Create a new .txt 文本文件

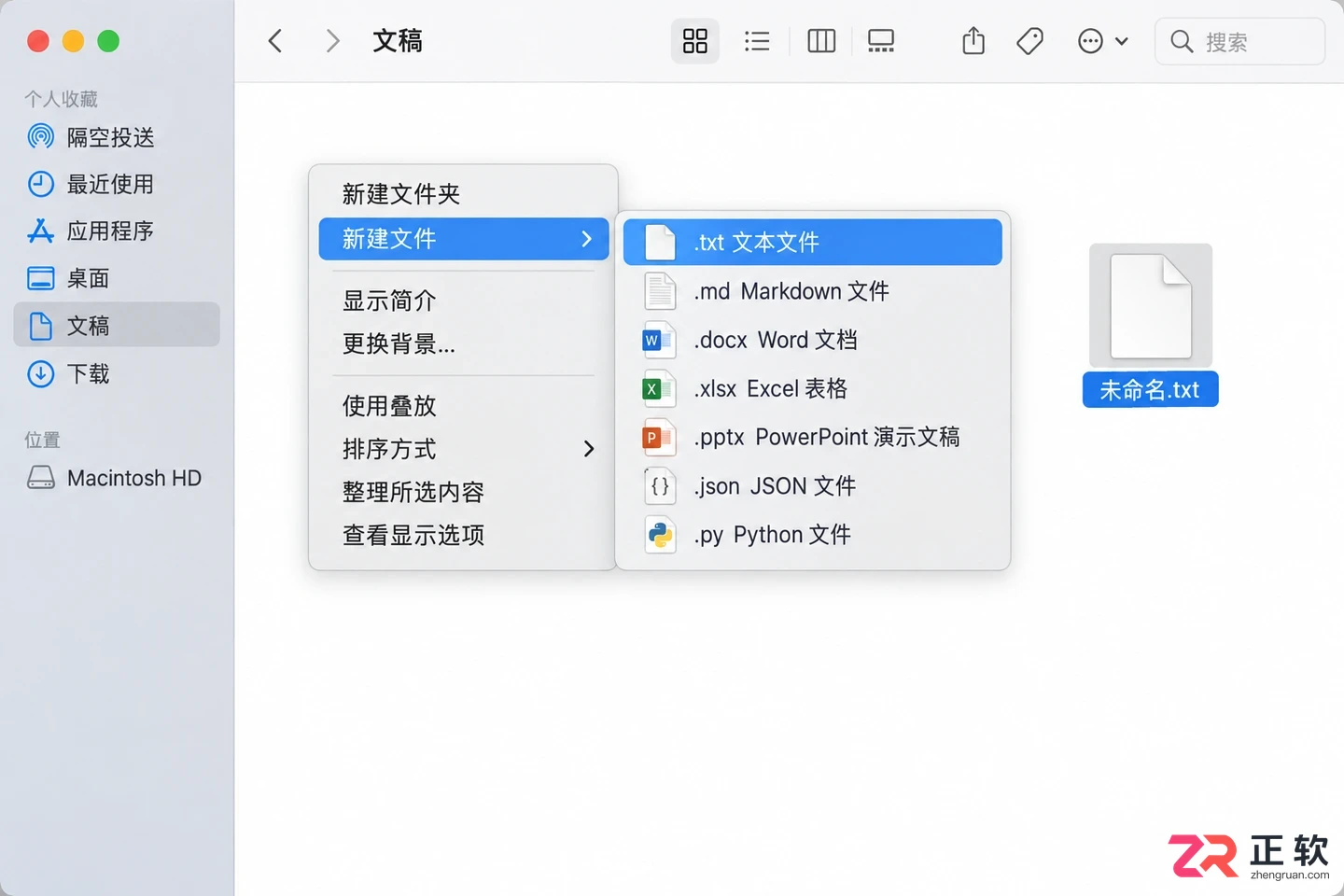[x=812, y=243]
